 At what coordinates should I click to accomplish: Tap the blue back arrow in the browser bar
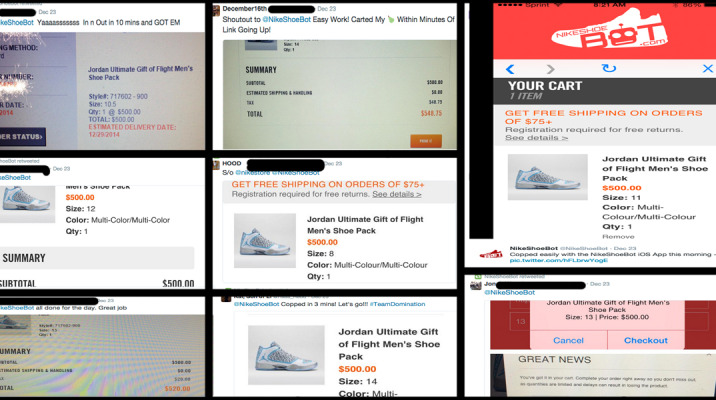(510, 69)
